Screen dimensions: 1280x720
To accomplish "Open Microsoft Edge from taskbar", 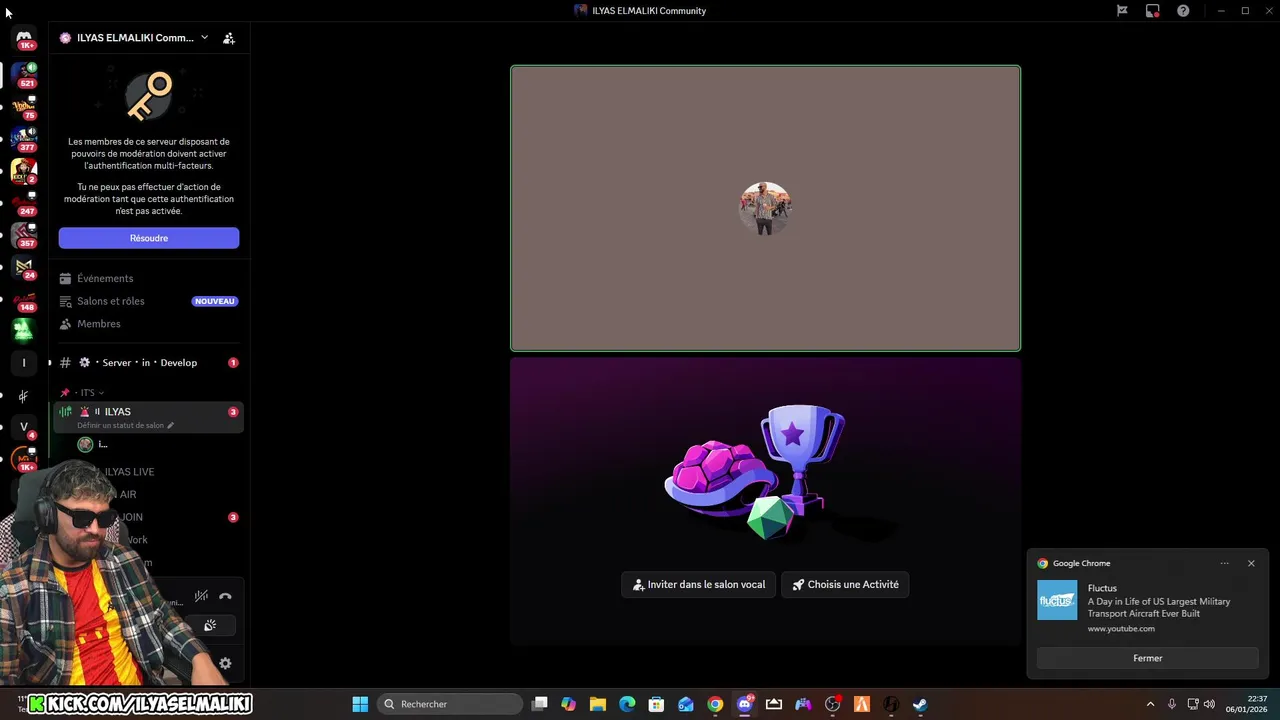I will pyautogui.click(x=627, y=704).
